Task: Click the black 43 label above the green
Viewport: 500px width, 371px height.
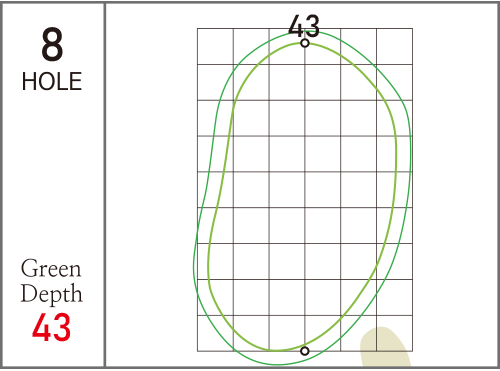Action: coord(304,26)
